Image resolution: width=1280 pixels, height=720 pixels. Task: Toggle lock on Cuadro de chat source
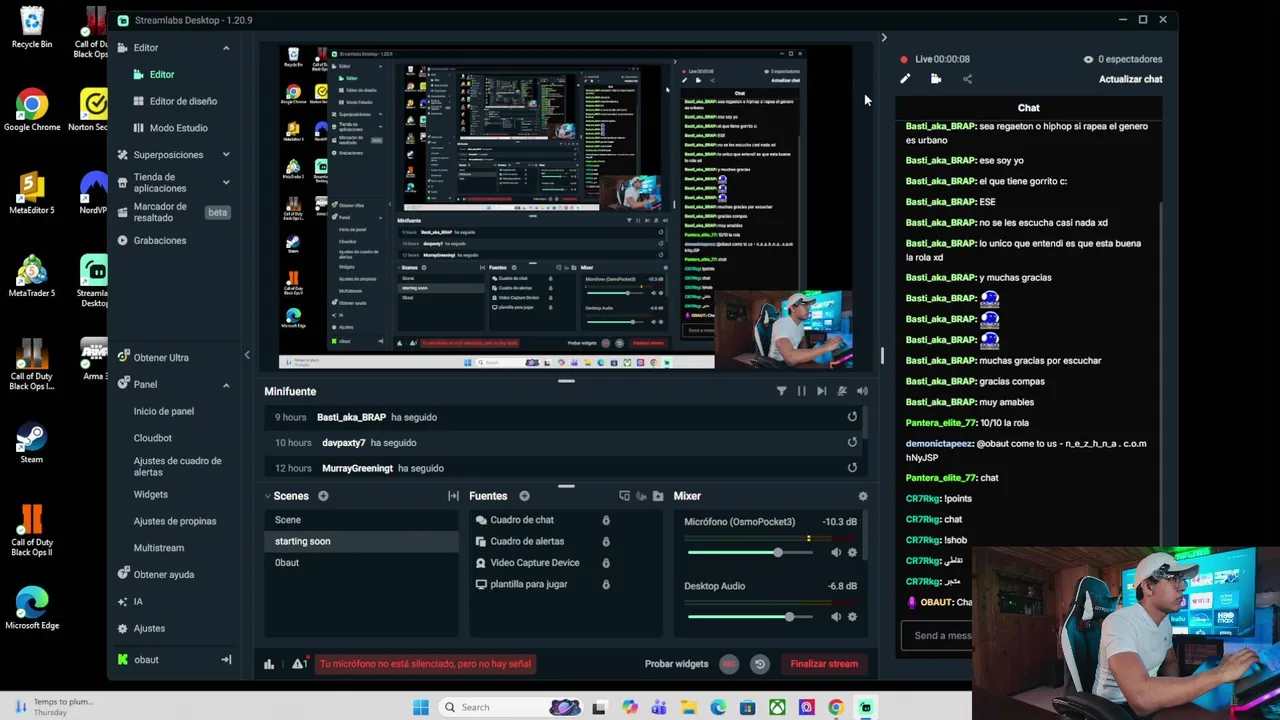[x=606, y=520]
